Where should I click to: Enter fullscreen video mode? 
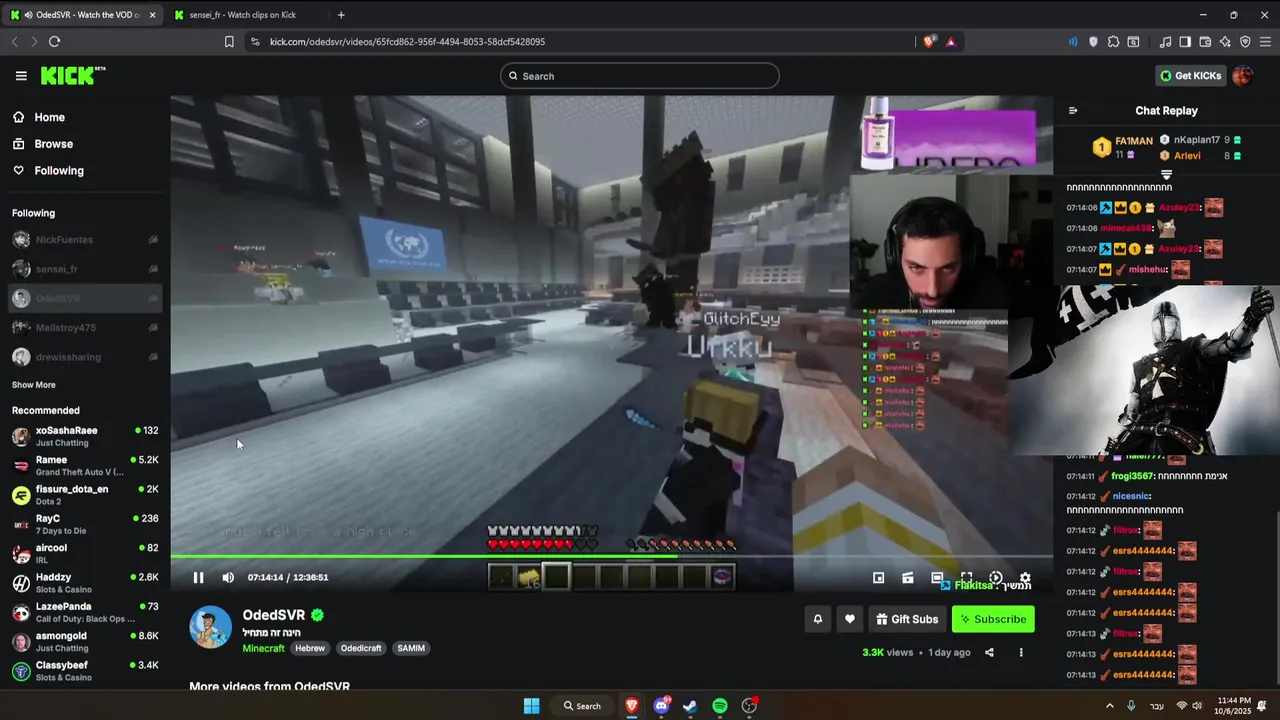click(x=967, y=577)
